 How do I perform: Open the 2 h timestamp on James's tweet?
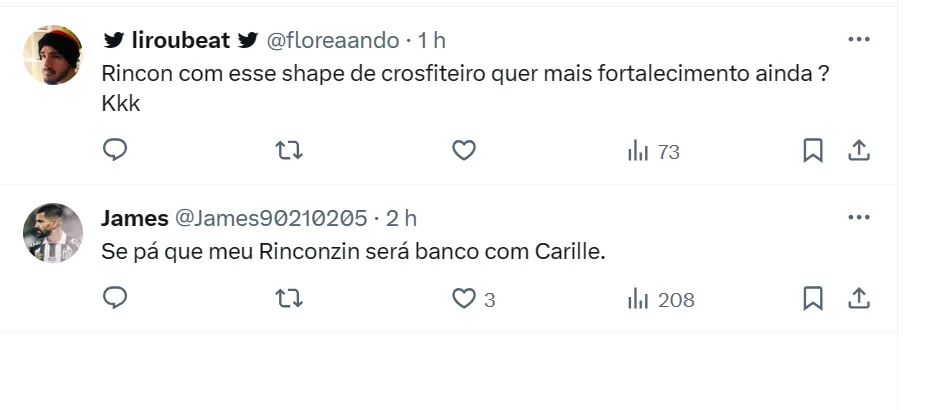coord(401,218)
